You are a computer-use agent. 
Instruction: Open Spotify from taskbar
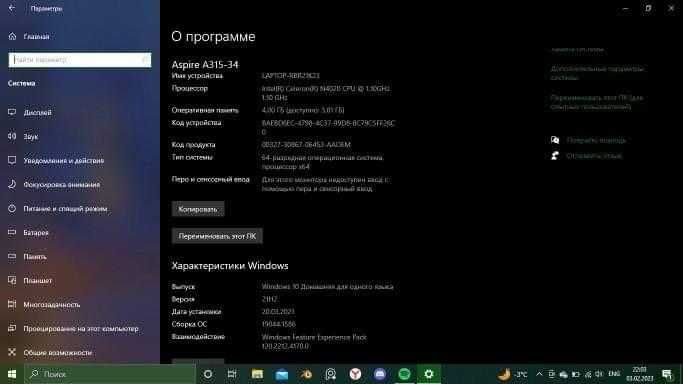(x=404, y=374)
